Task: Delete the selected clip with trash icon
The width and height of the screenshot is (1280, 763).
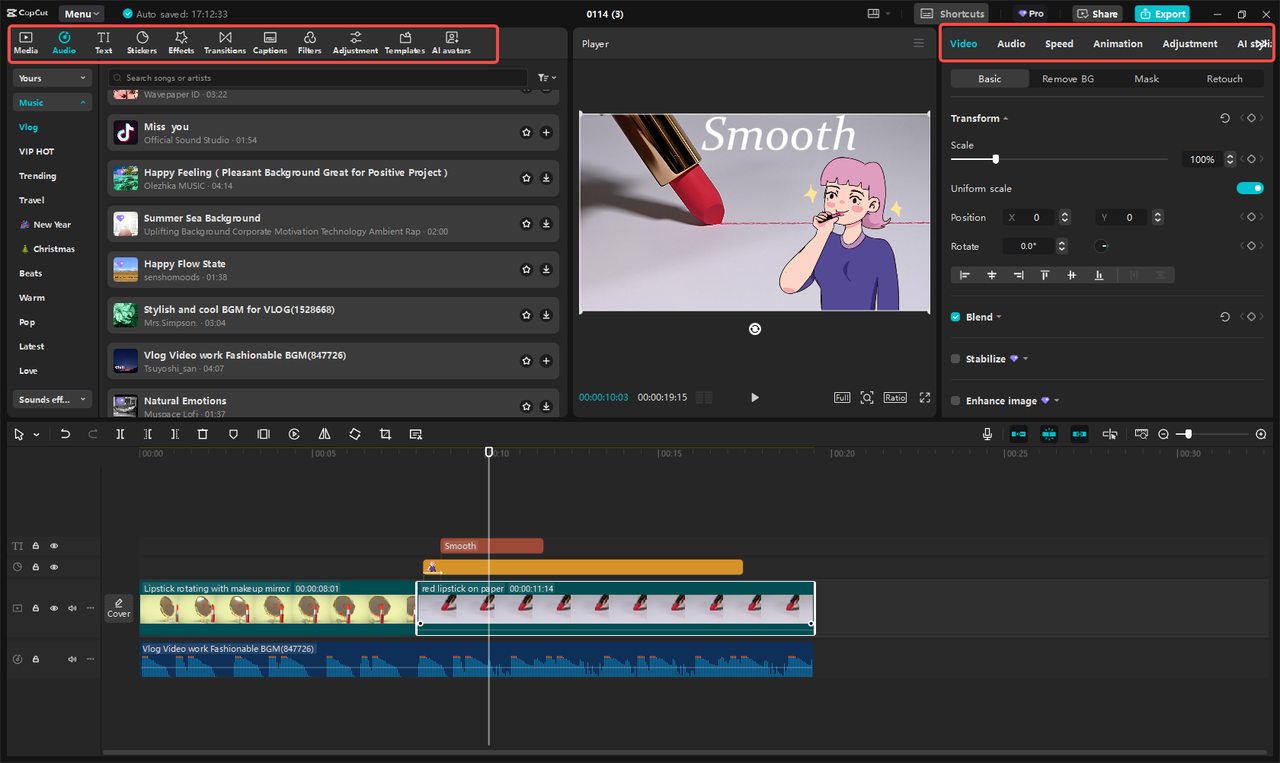Action: point(202,434)
